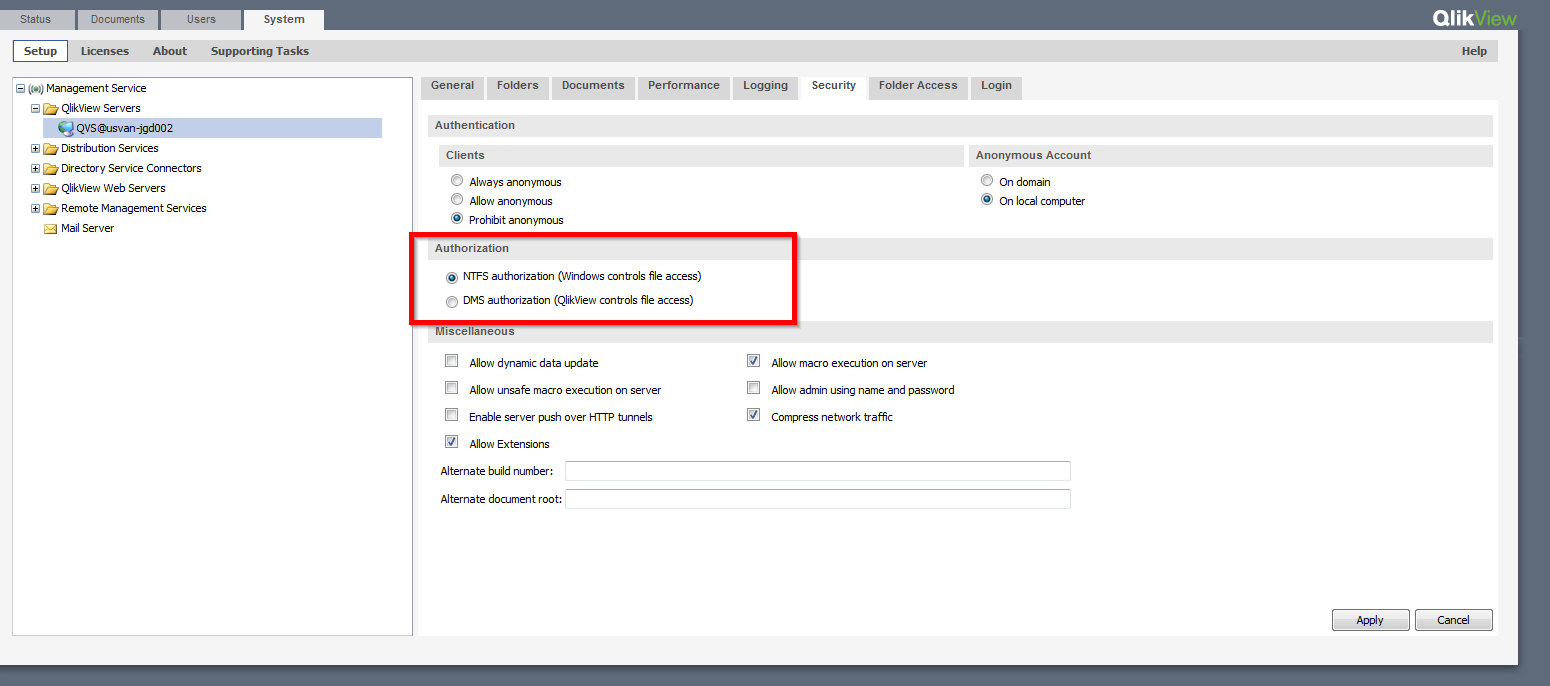Viewport: 1550px width, 686px height.
Task: Open the Help link
Action: 1474,51
